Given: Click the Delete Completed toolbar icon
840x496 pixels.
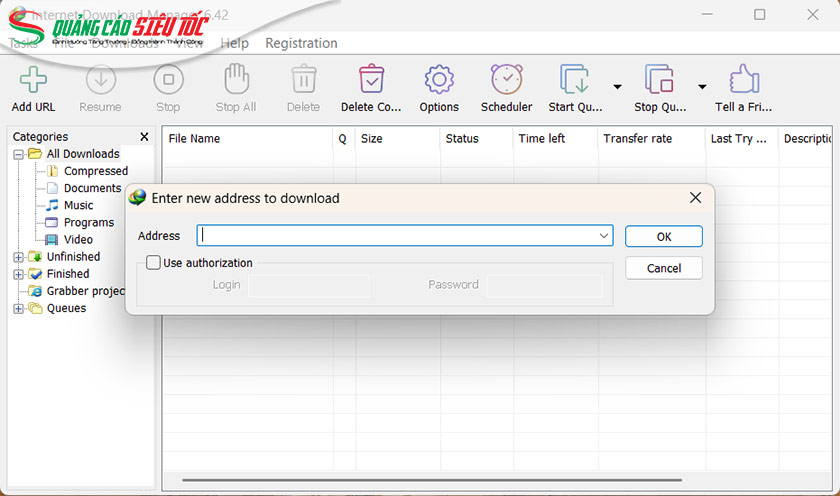Looking at the screenshot, I should [x=371, y=80].
